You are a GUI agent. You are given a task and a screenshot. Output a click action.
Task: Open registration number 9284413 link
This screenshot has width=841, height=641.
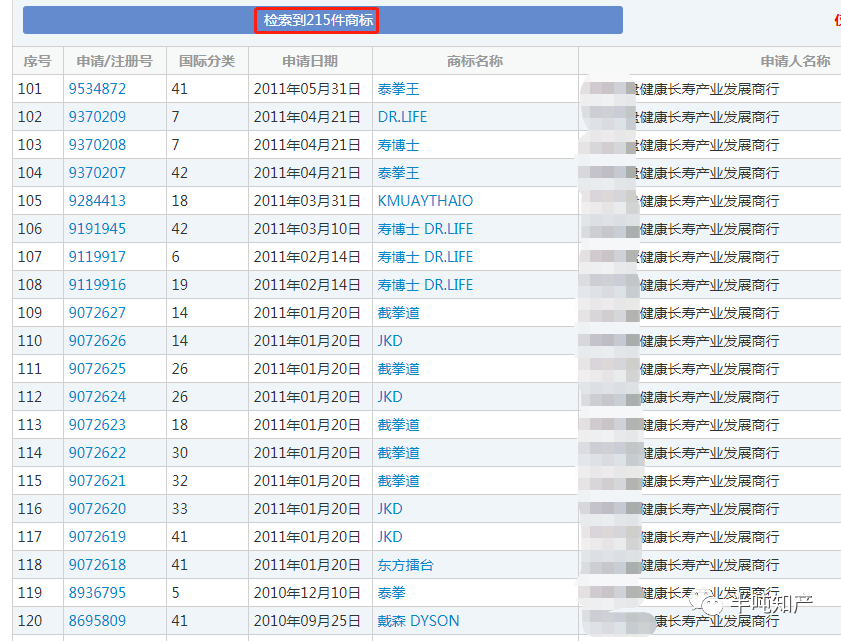tap(97, 201)
